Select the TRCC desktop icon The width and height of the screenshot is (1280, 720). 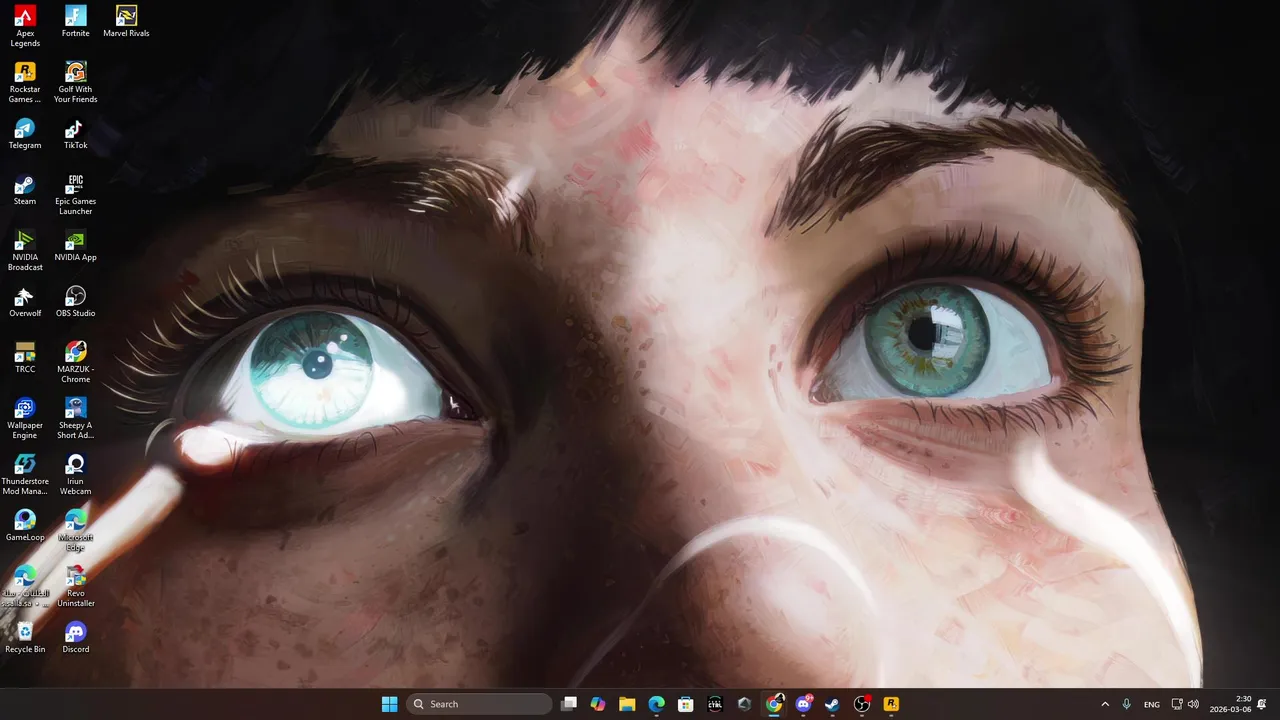[x=25, y=357]
